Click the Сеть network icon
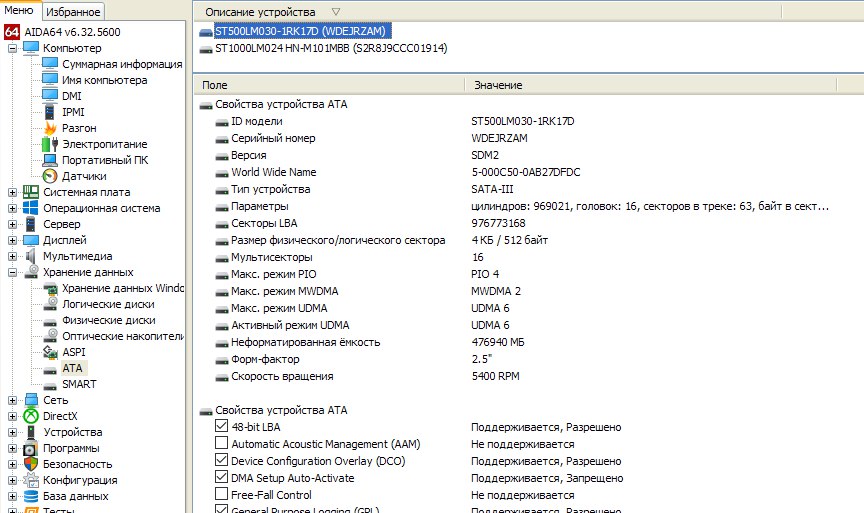Viewport: 864px width, 513px height. 31,399
